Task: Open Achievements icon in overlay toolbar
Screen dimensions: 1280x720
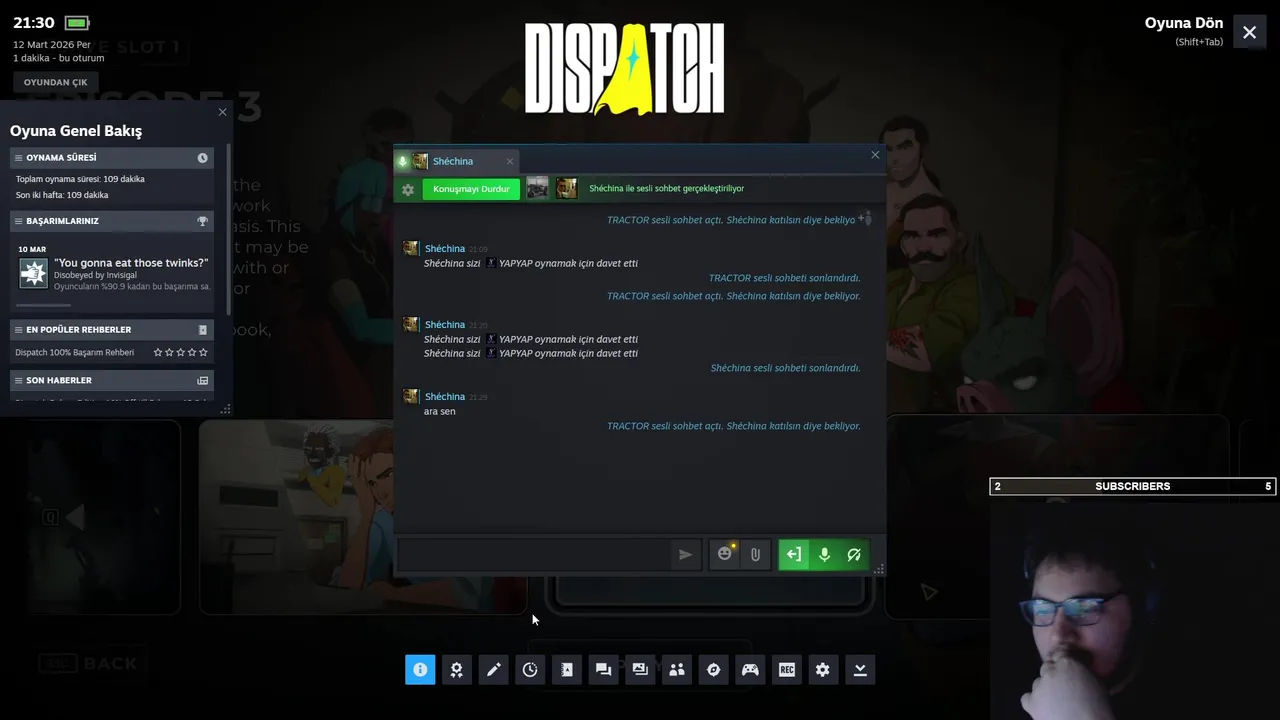Action: point(457,670)
